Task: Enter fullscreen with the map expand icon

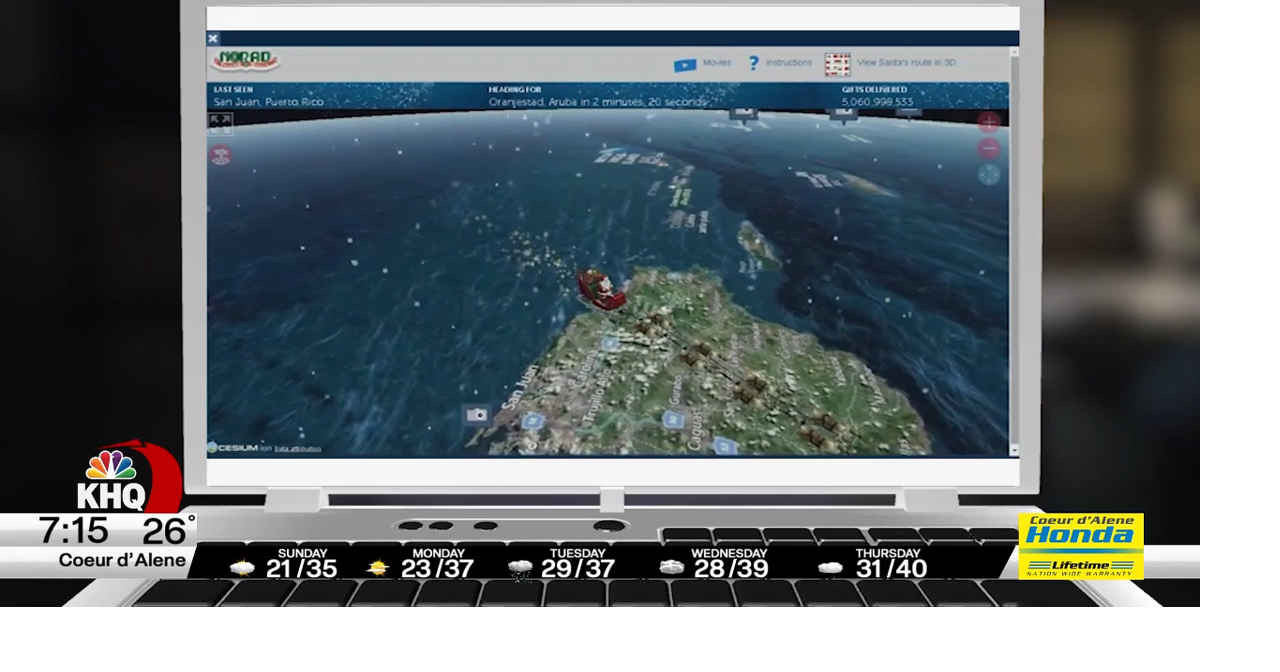Action: (220, 123)
